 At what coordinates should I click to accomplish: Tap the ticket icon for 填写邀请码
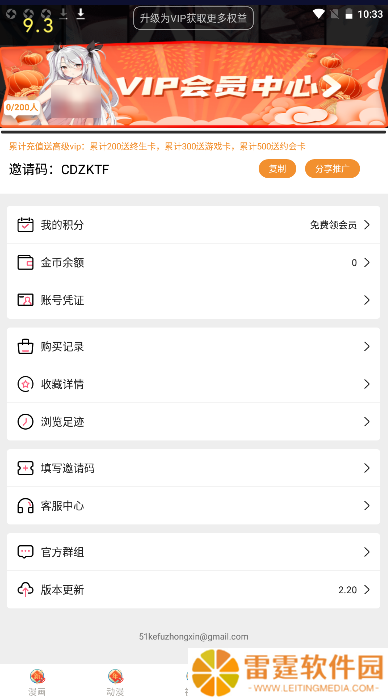click(x=25, y=468)
